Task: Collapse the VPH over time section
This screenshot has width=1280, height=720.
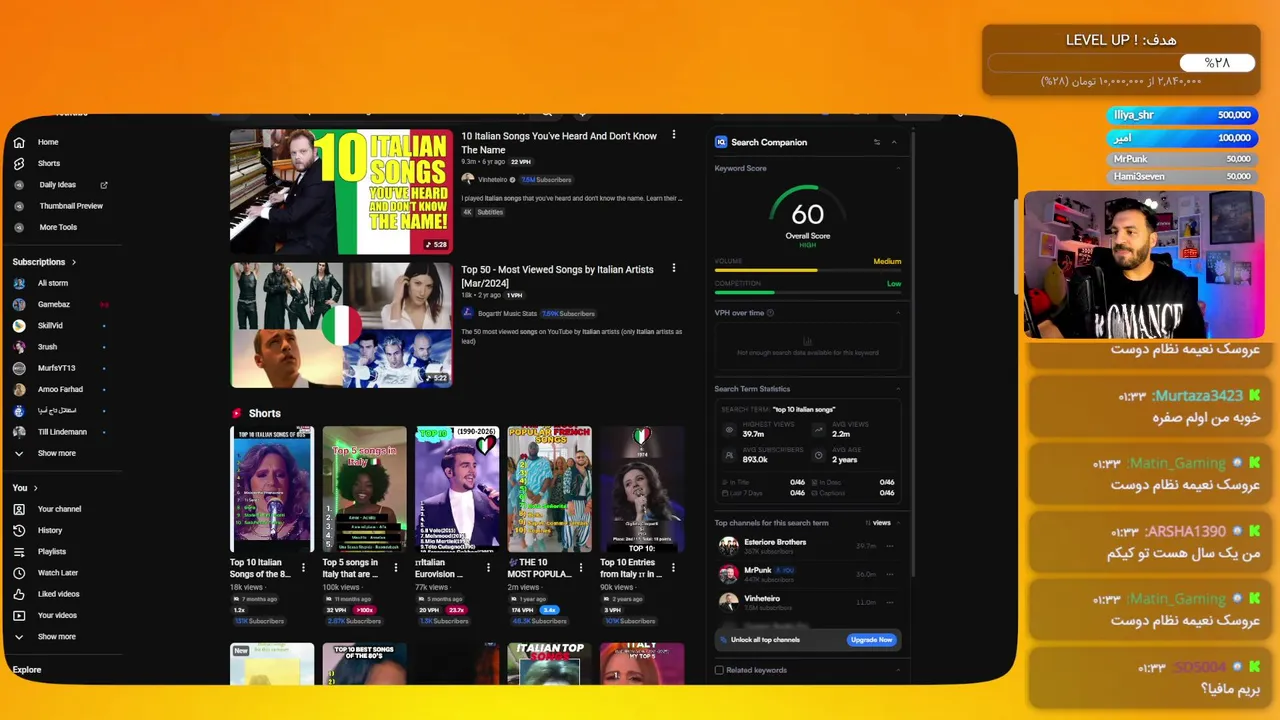Action: click(897, 313)
